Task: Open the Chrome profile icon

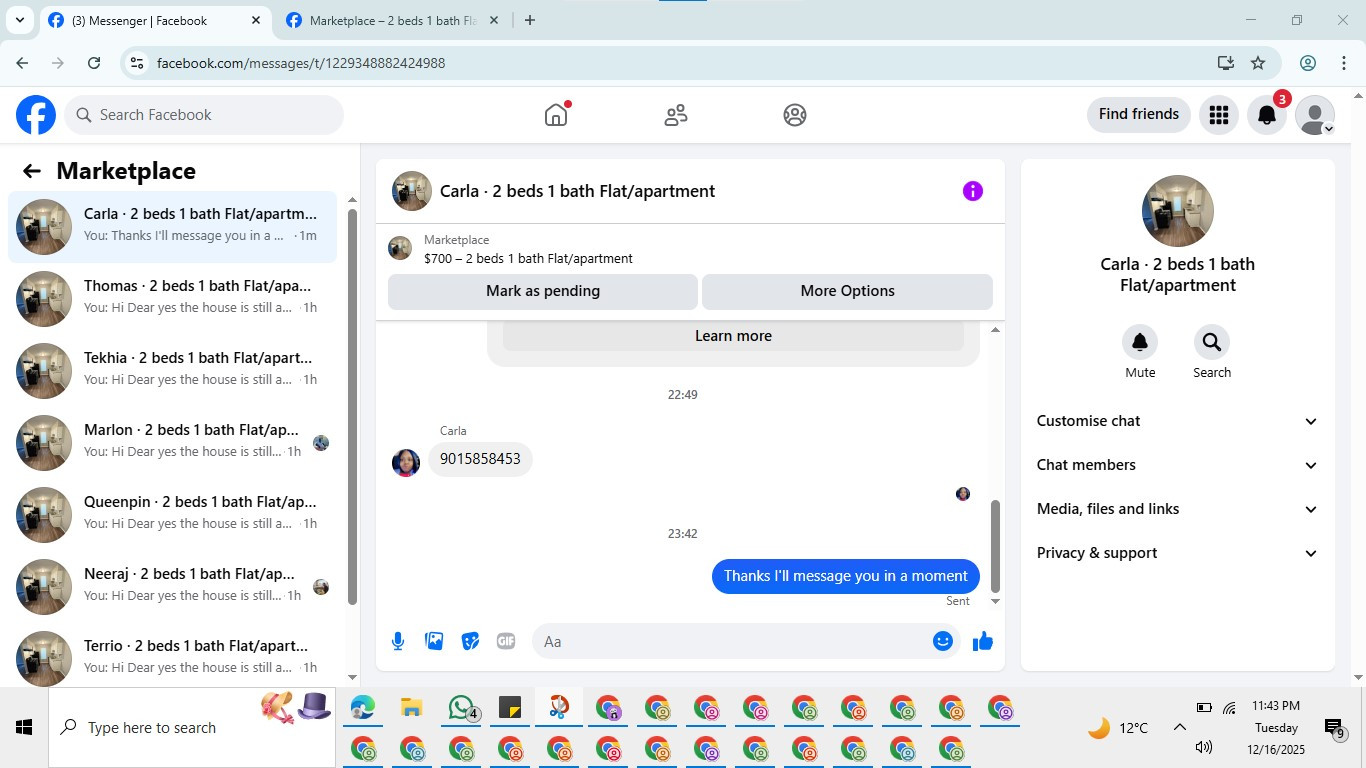Action: [x=1308, y=63]
